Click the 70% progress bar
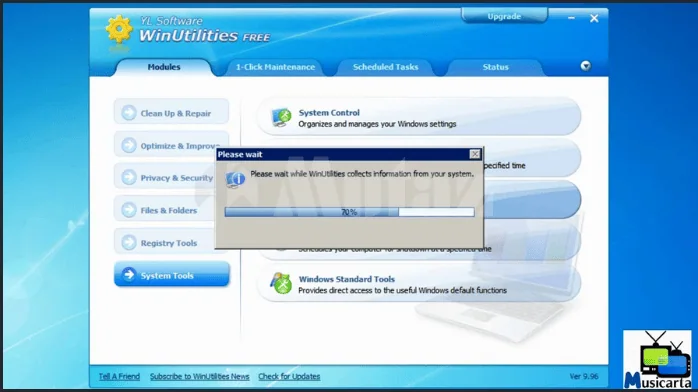The image size is (698, 392). click(x=349, y=212)
